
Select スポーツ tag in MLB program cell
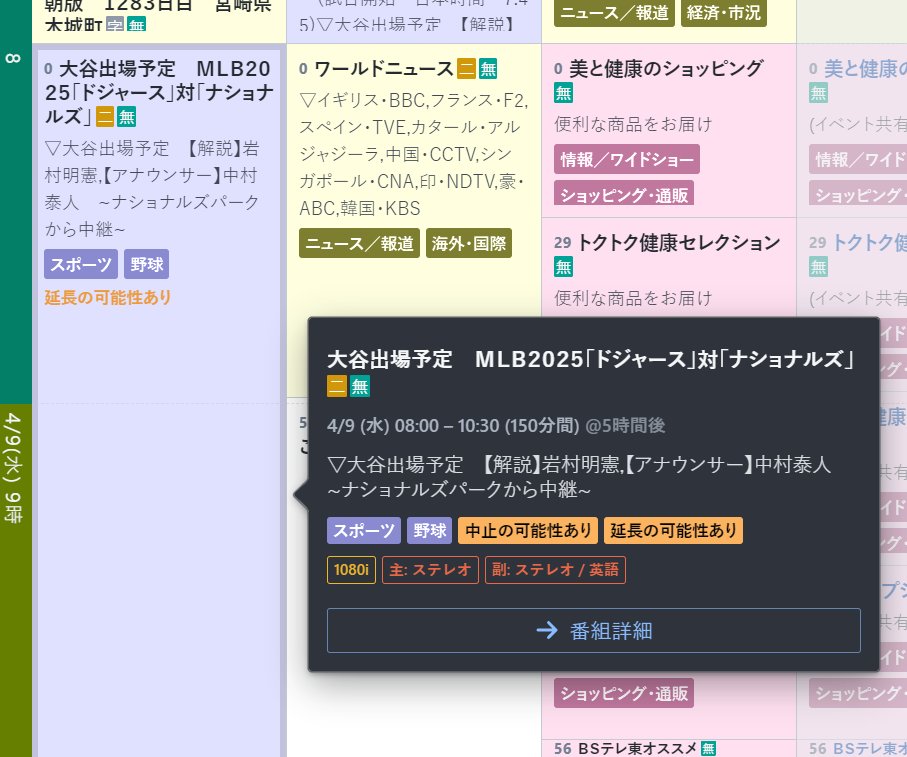pyautogui.click(x=81, y=264)
